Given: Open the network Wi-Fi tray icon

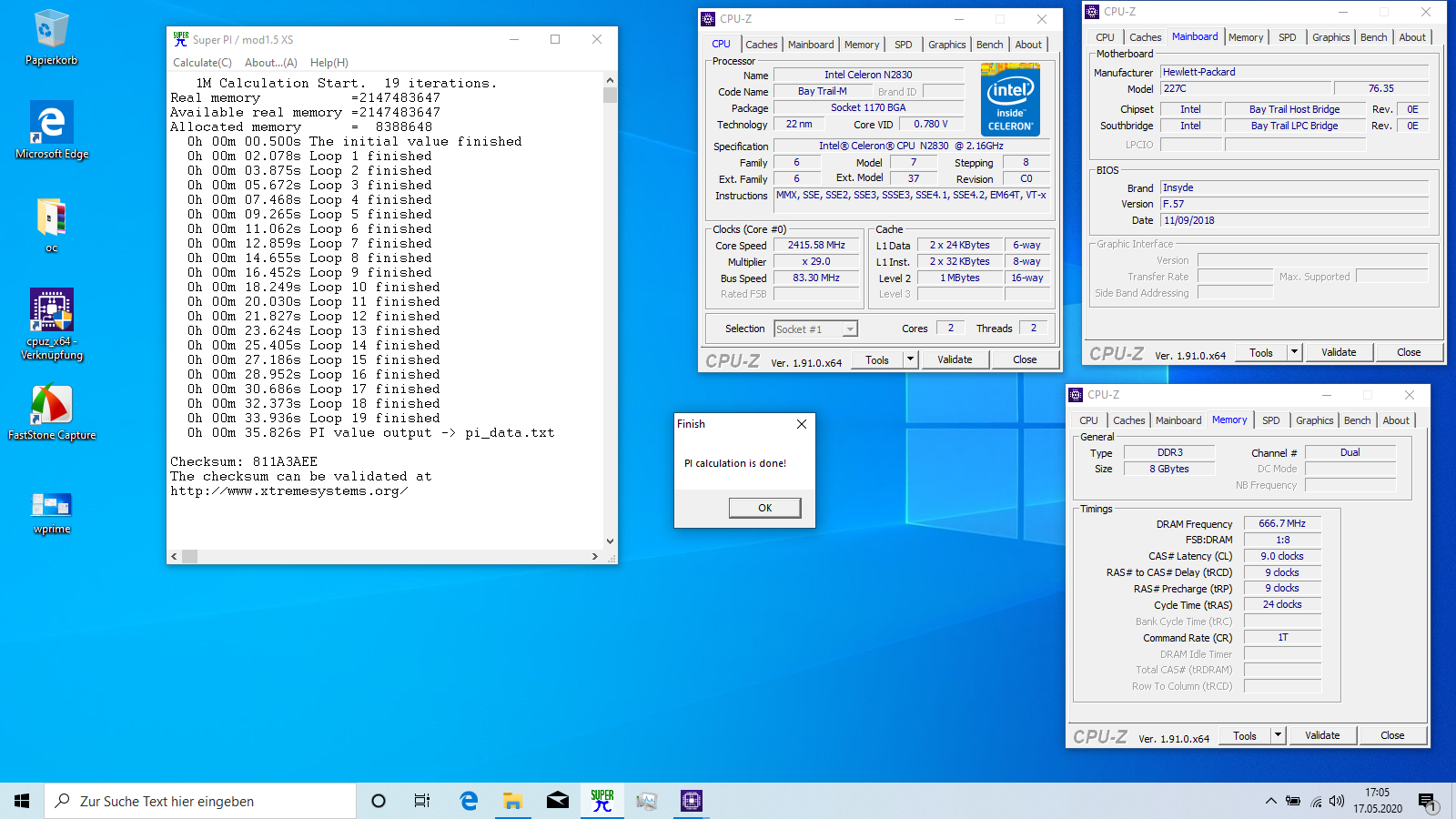Looking at the screenshot, I should click(1316, 801).
